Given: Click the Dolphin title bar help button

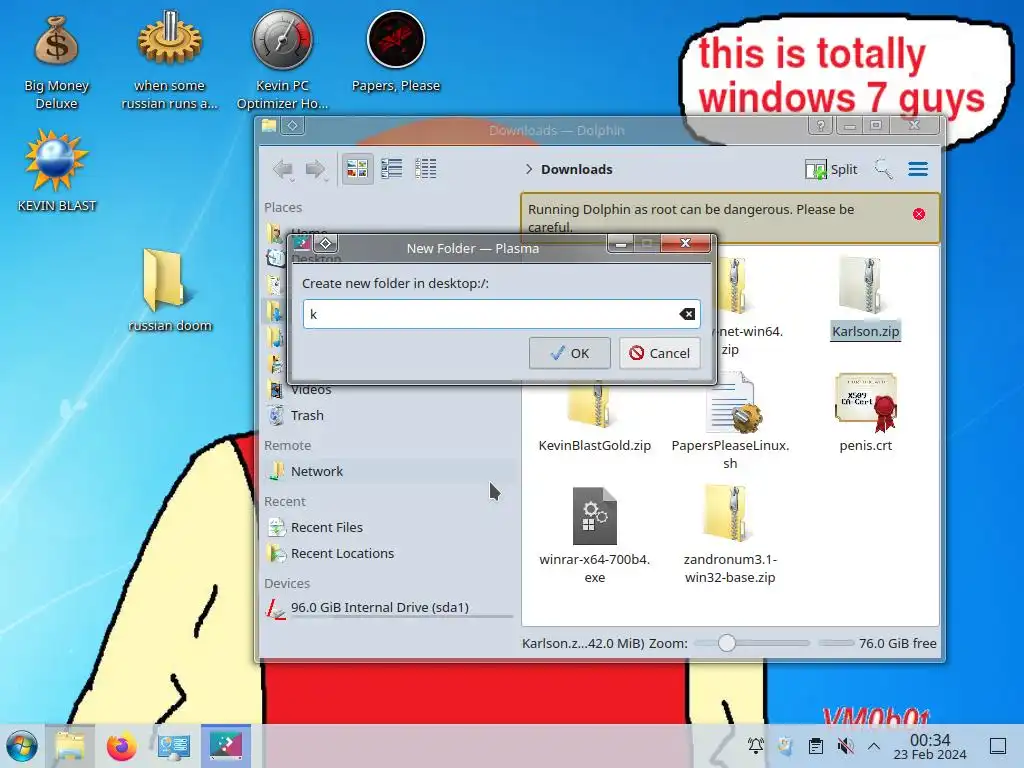Looking at the screenshot, I should pyautogui.click(x=821, y=125).
